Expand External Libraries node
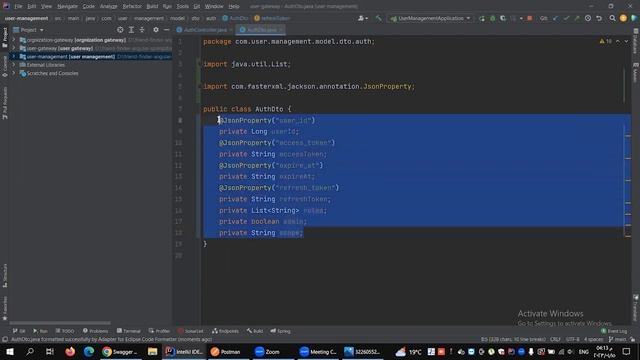This screenshot has width=640, height=360. [x=14, y=65]
